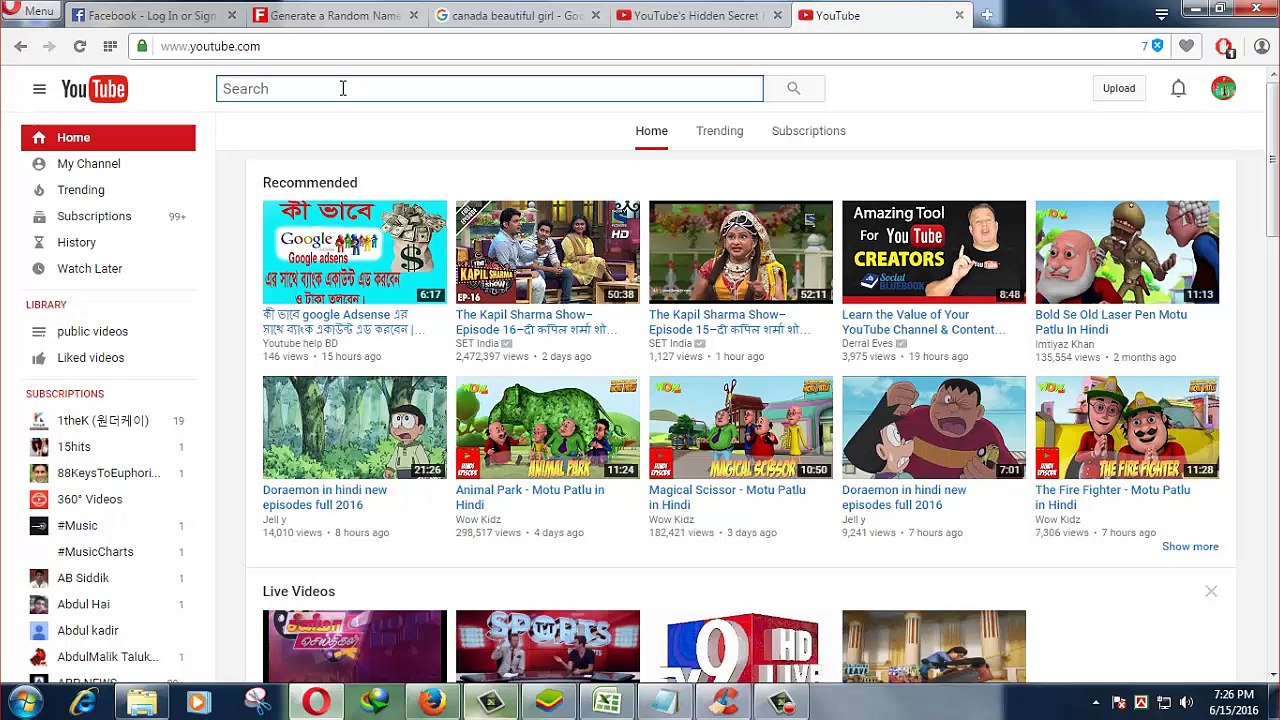Reload the current page
Image resolution: width=1280 pixels, height=720 pixels.
coord(80,46)
